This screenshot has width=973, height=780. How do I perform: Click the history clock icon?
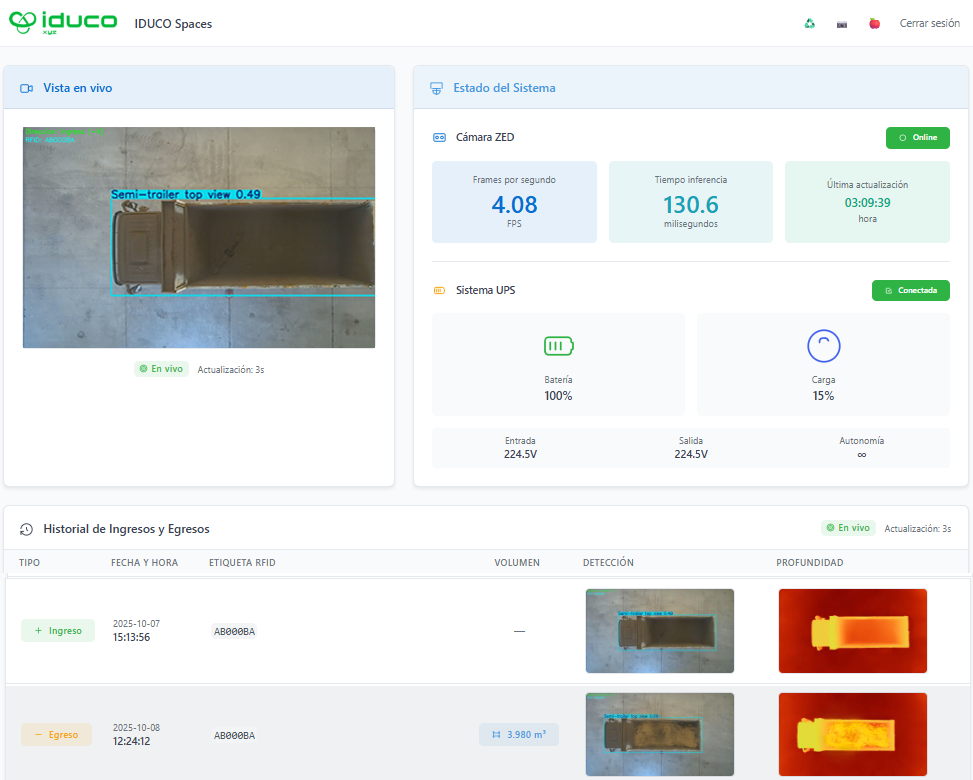(x=27, y=529)
